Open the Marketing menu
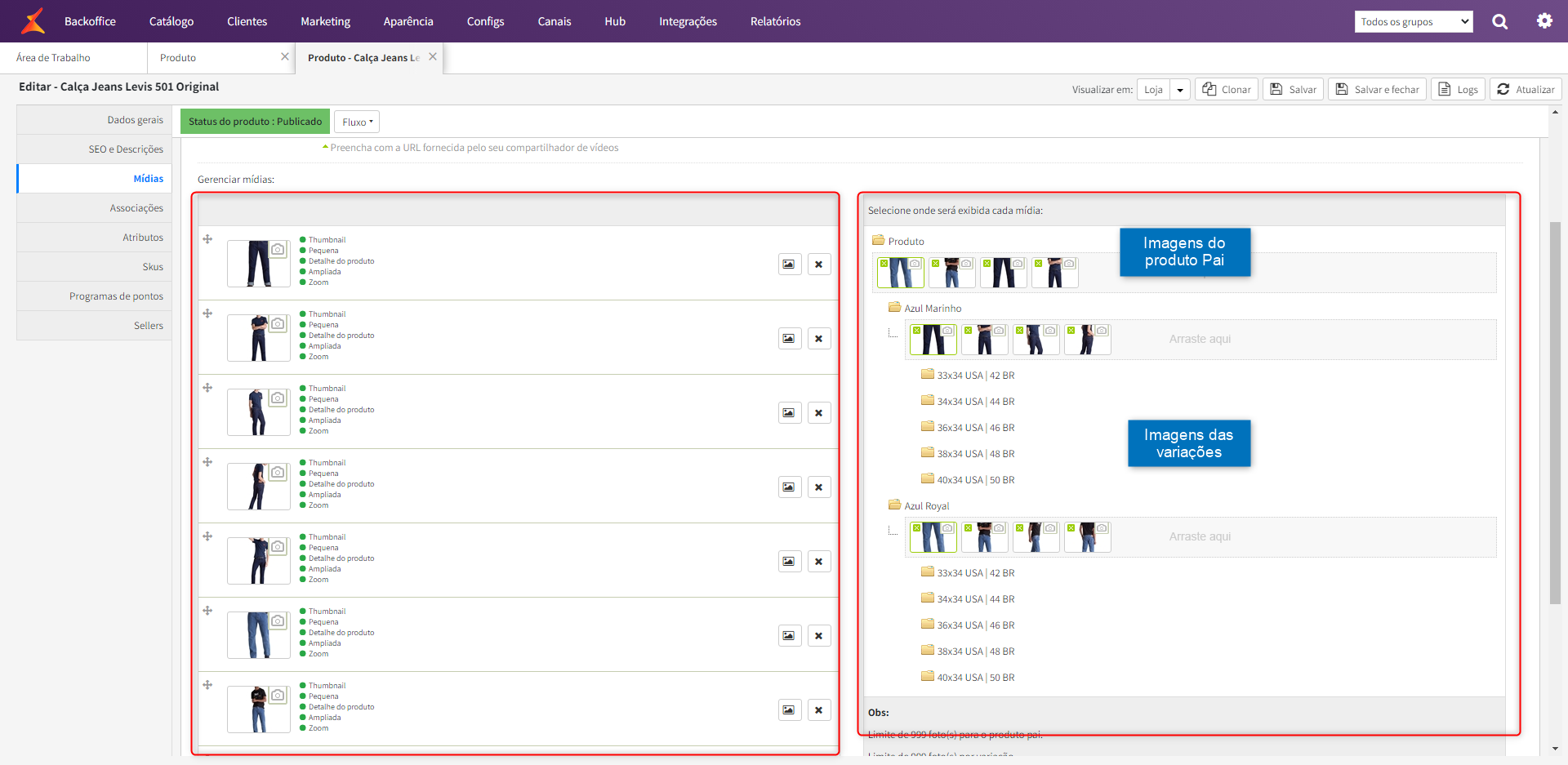Image resolution: width=1568 pixels, height=765 pixels. [325, 21]
